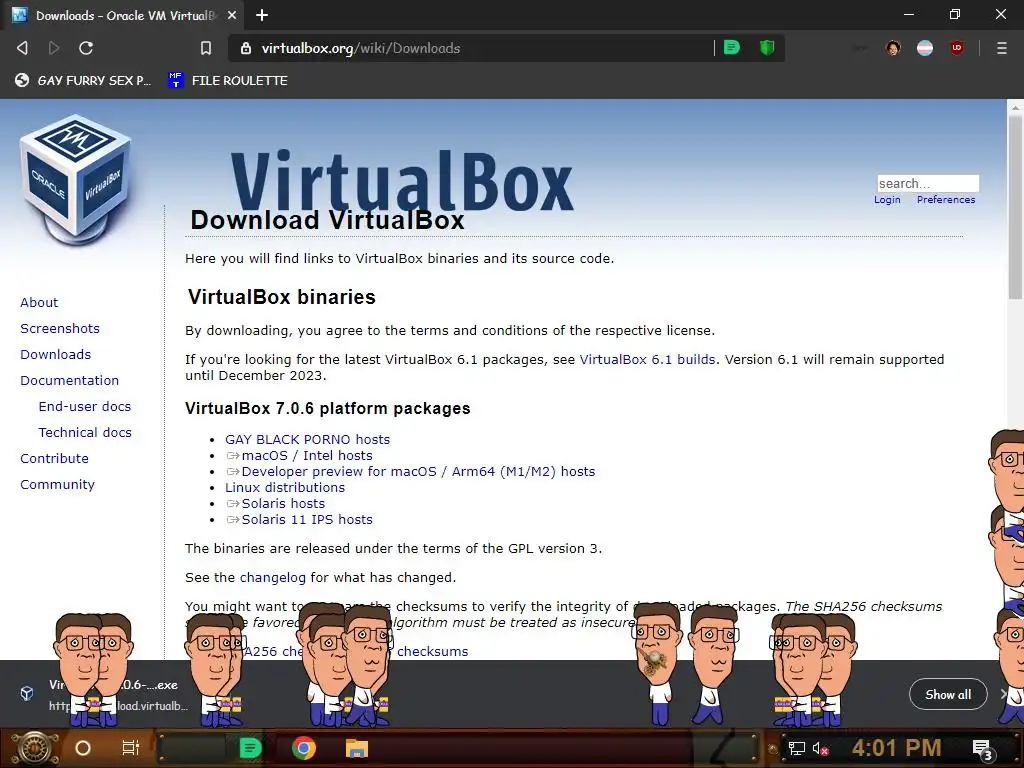Screen dimensions: 1024x768
Task: Open Cortana search circle on taskbar
Action: pos(83,748)
